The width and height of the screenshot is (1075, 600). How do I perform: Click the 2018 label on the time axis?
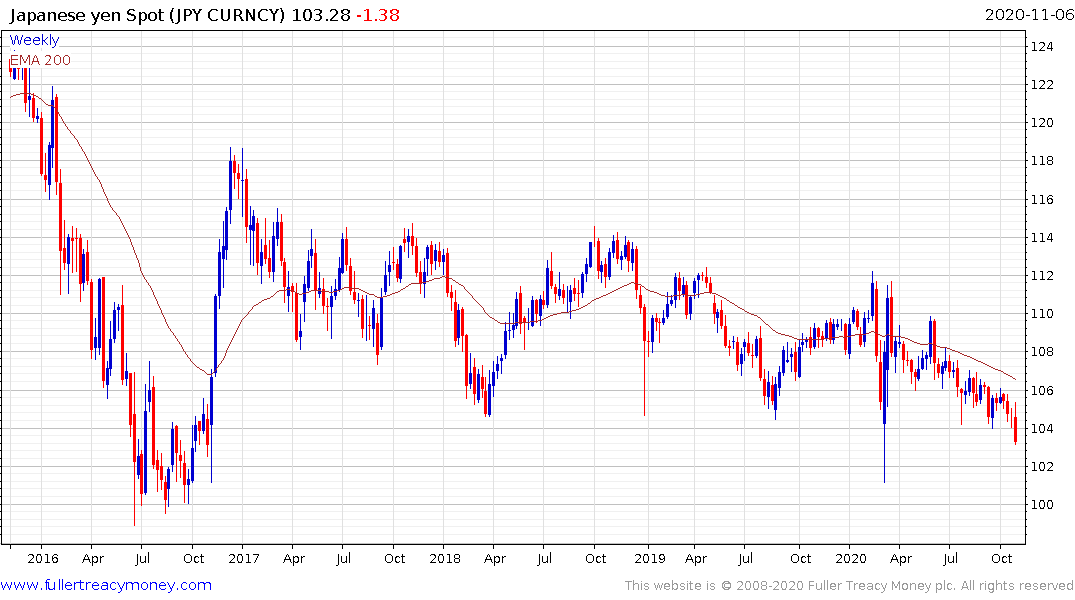(x=444, y=558)
